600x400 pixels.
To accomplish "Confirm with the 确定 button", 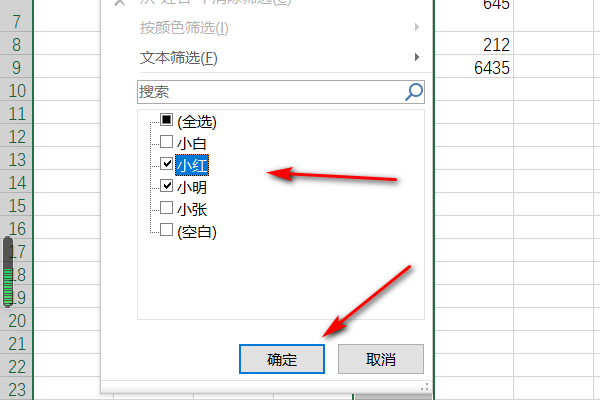I will pyautogui.click(x=282, y=359).
